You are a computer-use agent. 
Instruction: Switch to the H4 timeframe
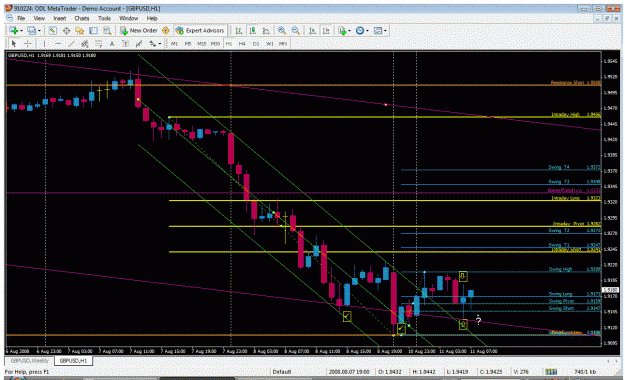[x=242, y=43]
